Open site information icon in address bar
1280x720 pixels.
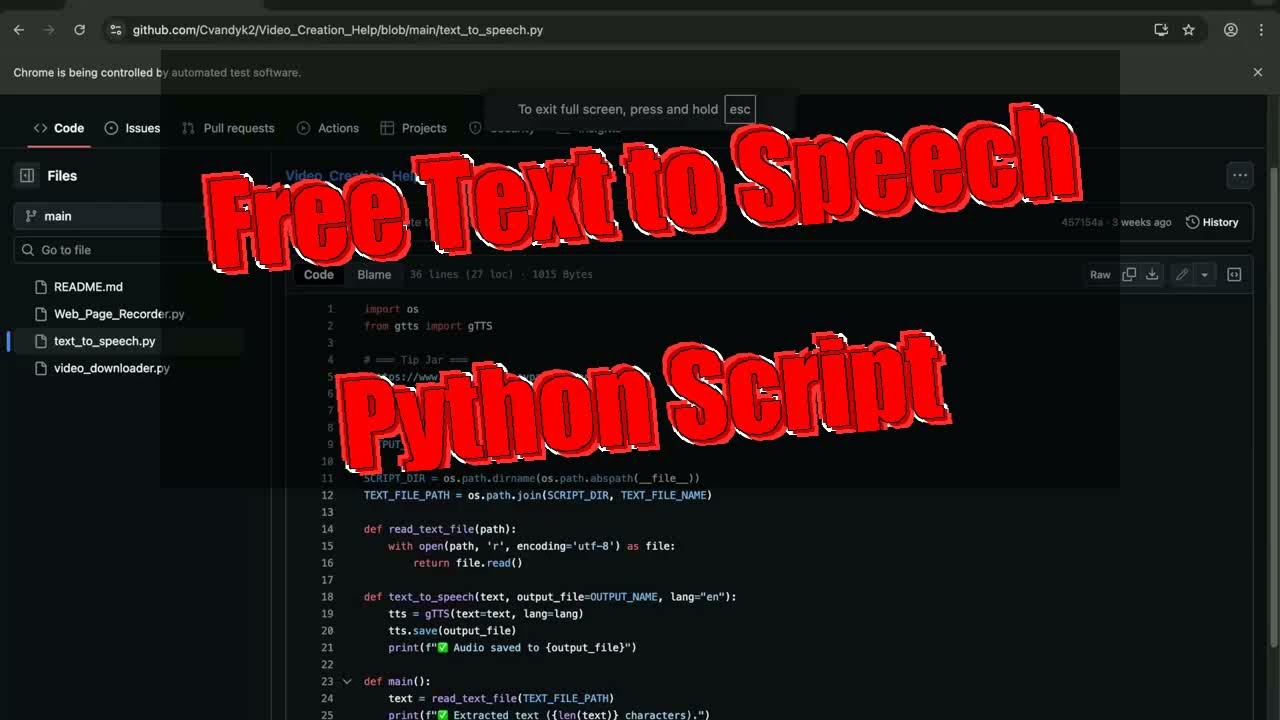pos(115,30)
